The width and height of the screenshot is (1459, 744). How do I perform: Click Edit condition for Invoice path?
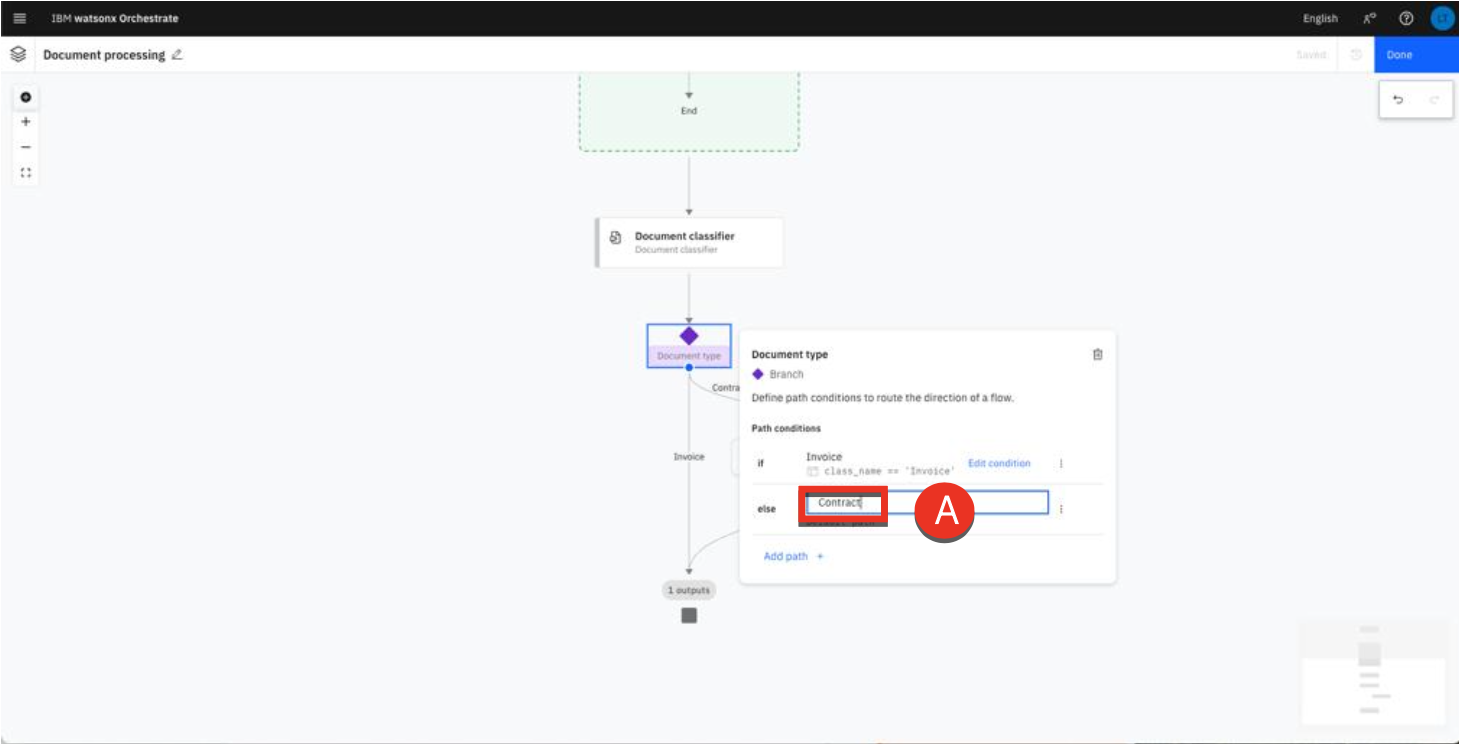pyautogui.click(x=998, y=463)
